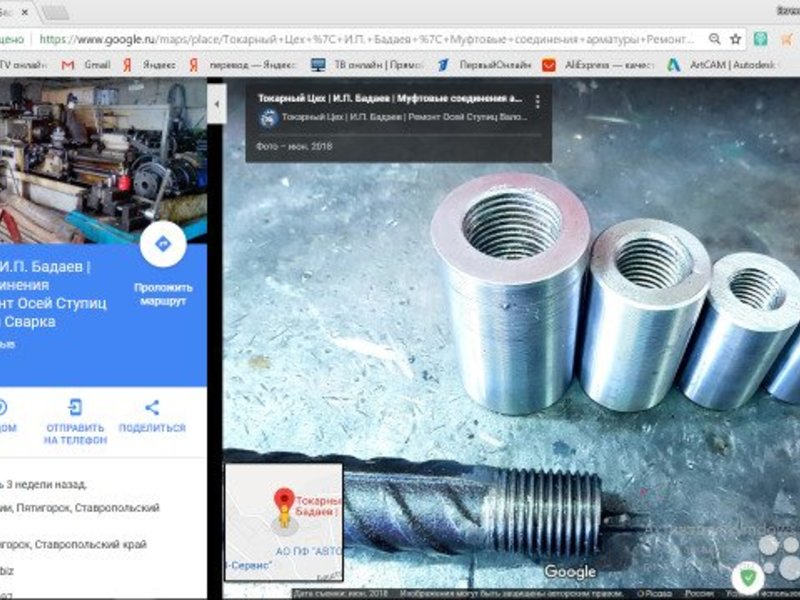
Task: Click the zoom magnifier in address bar
Action: (x=714, y=39)
